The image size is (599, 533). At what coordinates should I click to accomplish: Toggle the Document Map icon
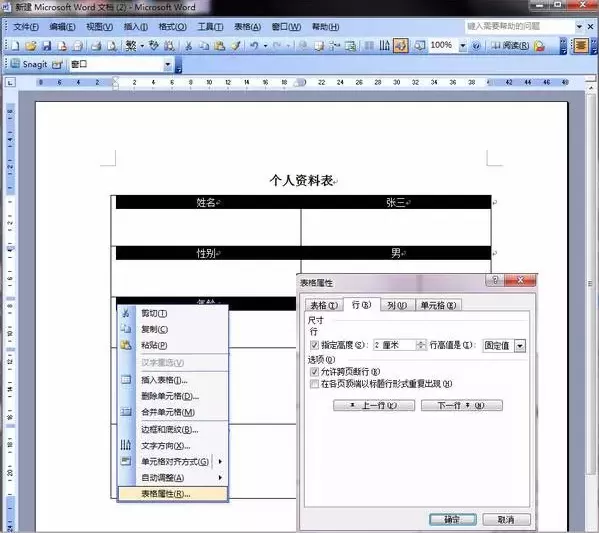point(419,46)
